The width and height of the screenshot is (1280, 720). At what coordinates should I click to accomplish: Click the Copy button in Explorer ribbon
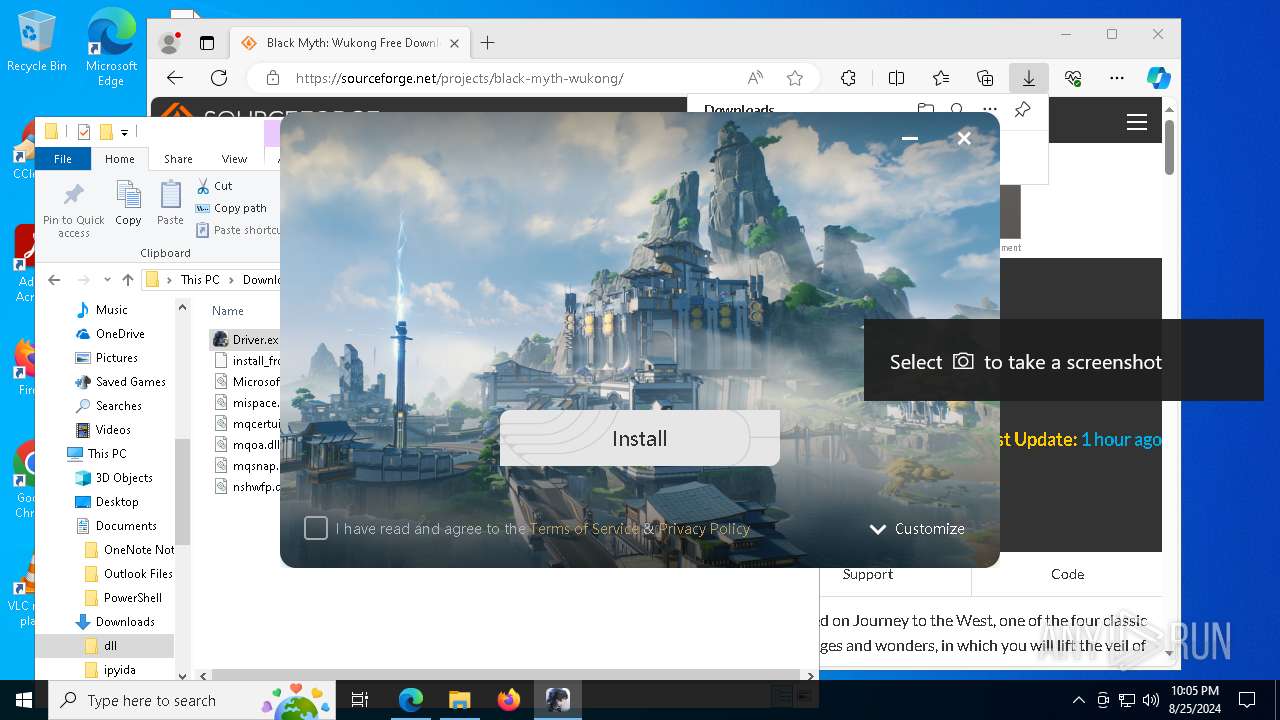click(x=128, y=204)
